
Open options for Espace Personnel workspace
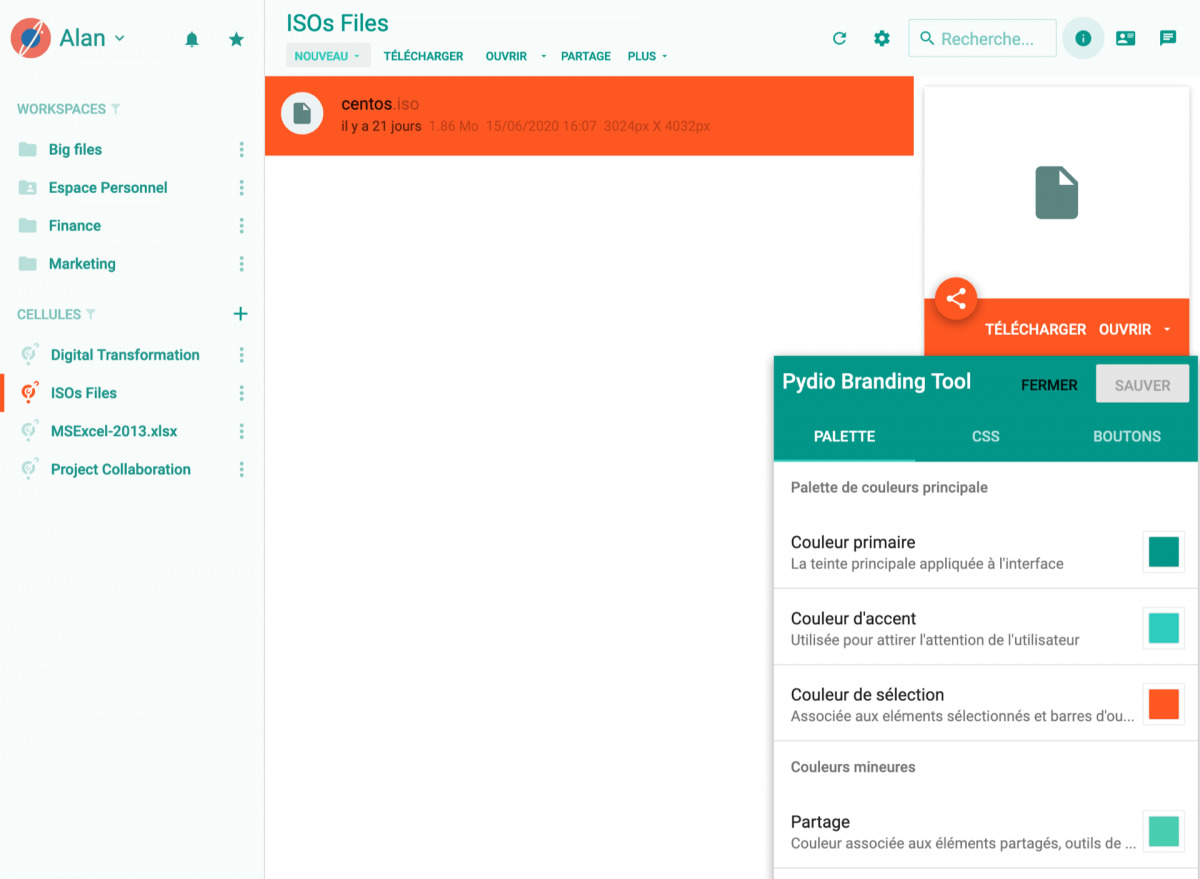(241, 188)
